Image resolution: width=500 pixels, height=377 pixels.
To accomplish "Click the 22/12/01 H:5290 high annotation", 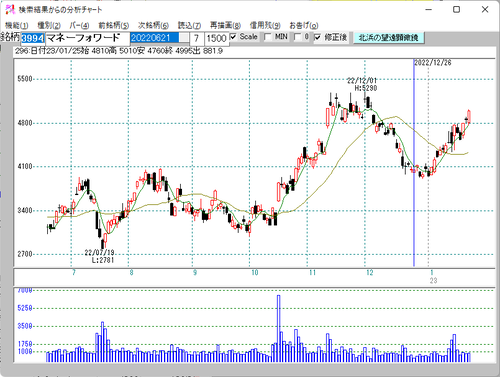I will click(x=362, y=84).
